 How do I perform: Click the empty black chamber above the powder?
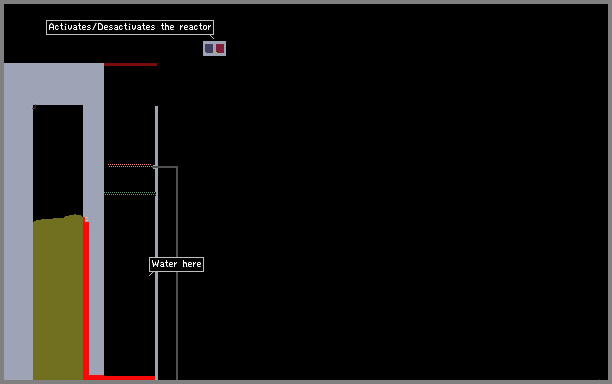[58, 160]
